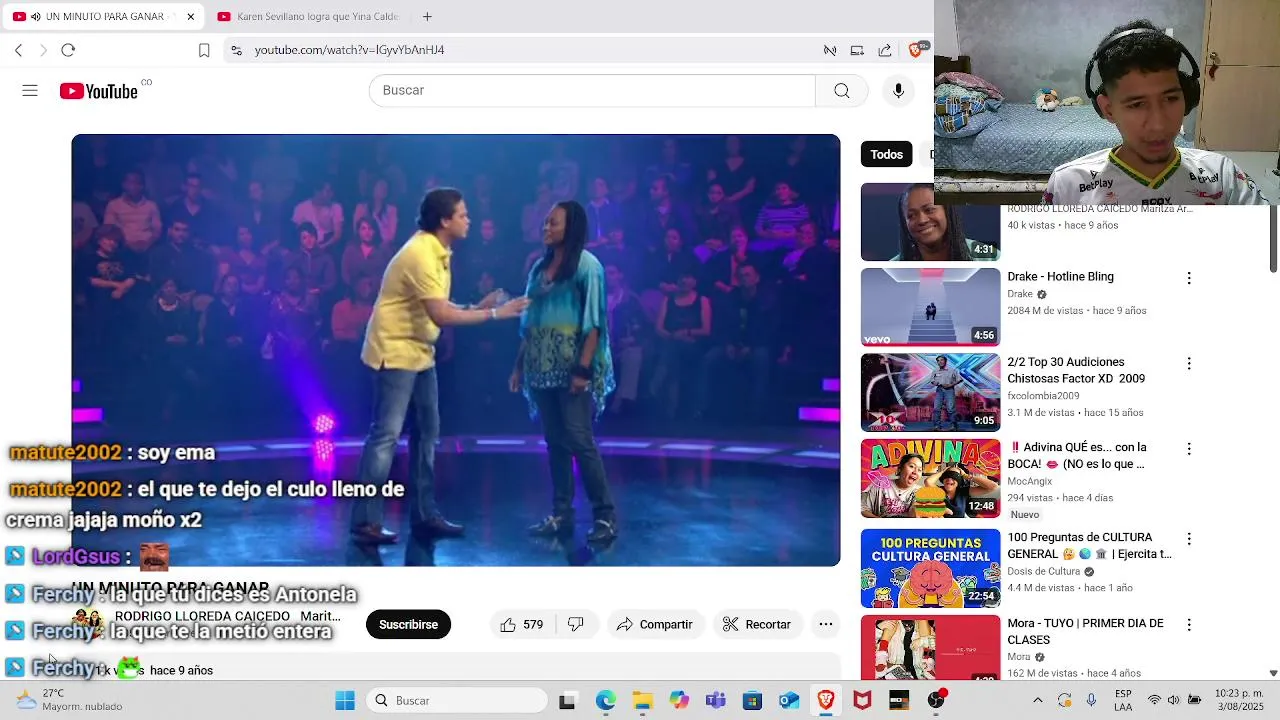Open 2/2 Top 30 Audiciones title link
The image size is (1280, 720).
click(1076, 370)
